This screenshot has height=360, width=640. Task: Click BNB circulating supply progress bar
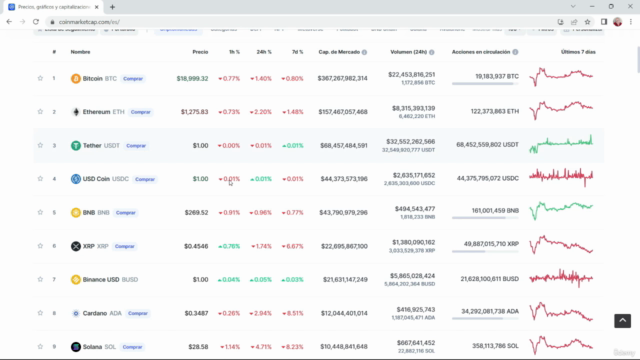coord(485,218)
